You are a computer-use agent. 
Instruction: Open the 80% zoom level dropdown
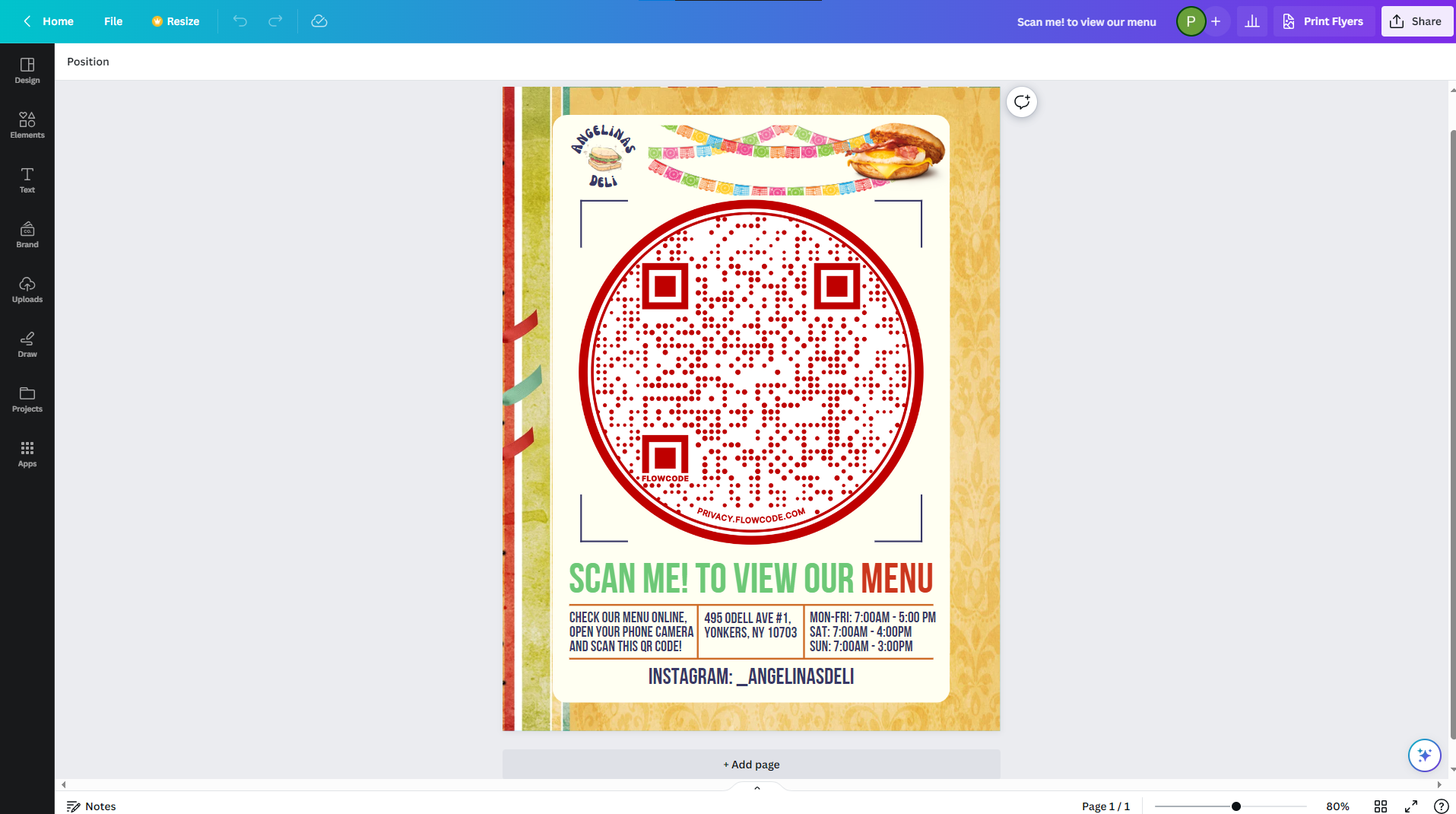tap(1337, 806)
